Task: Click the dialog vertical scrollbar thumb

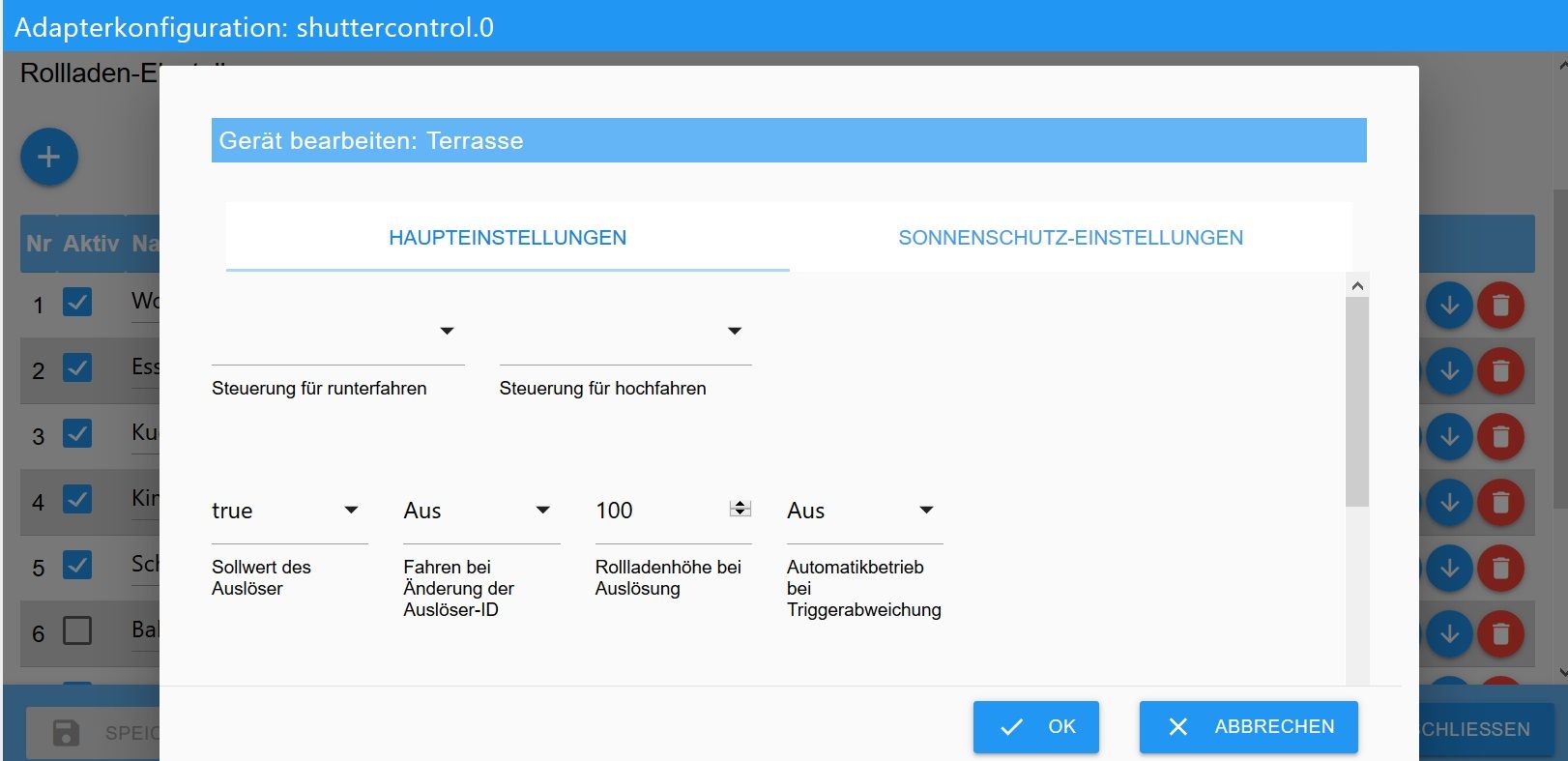Action: tap(1357, 401)
